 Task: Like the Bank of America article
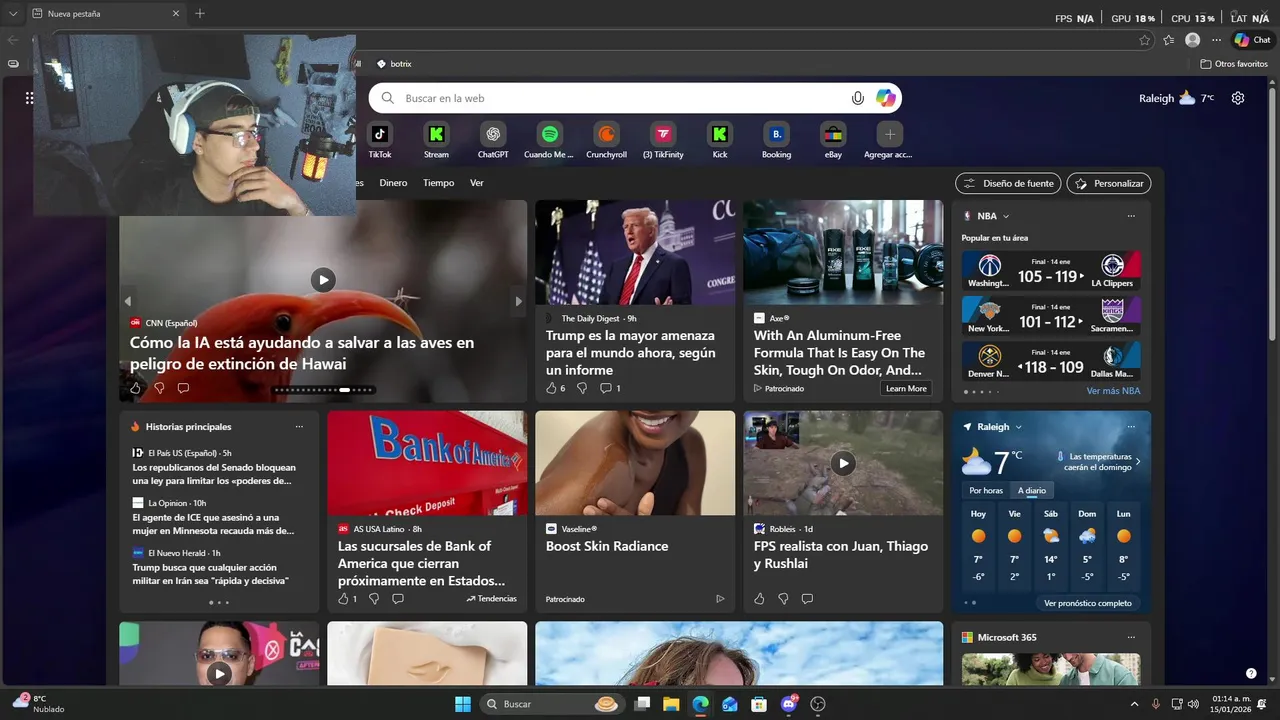coord(343,599)
